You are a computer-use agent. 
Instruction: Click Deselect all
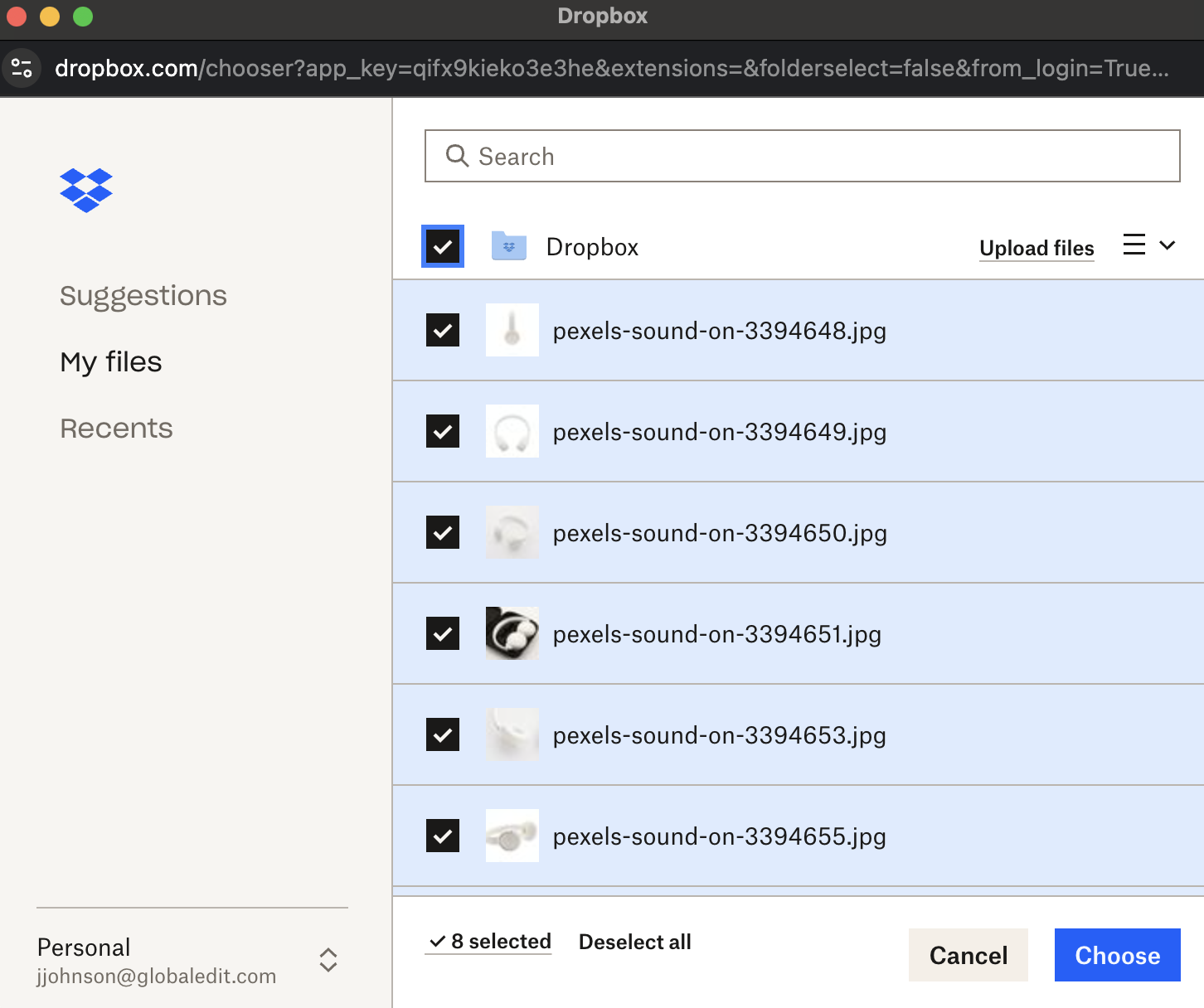point(635,942)
